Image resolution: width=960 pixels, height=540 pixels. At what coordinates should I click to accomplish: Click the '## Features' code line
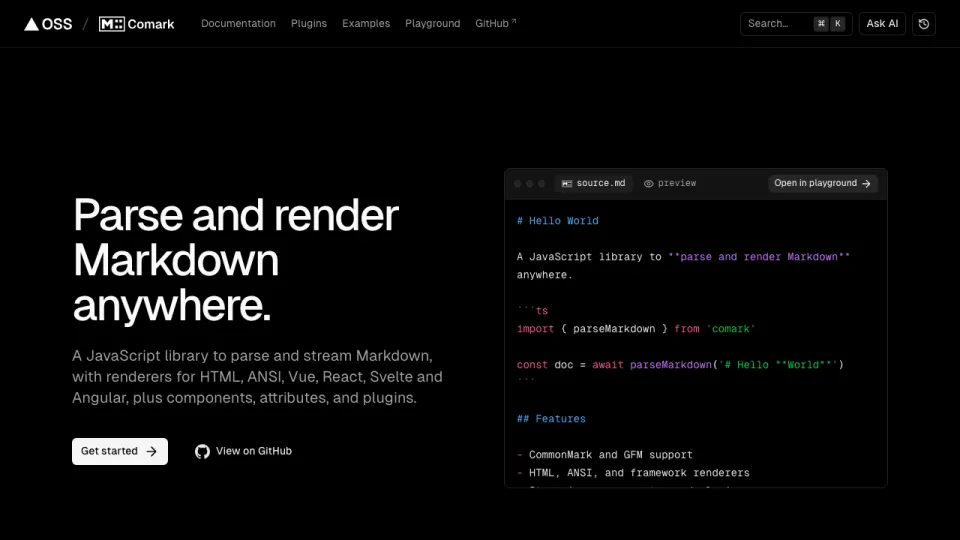coord(551,419)
